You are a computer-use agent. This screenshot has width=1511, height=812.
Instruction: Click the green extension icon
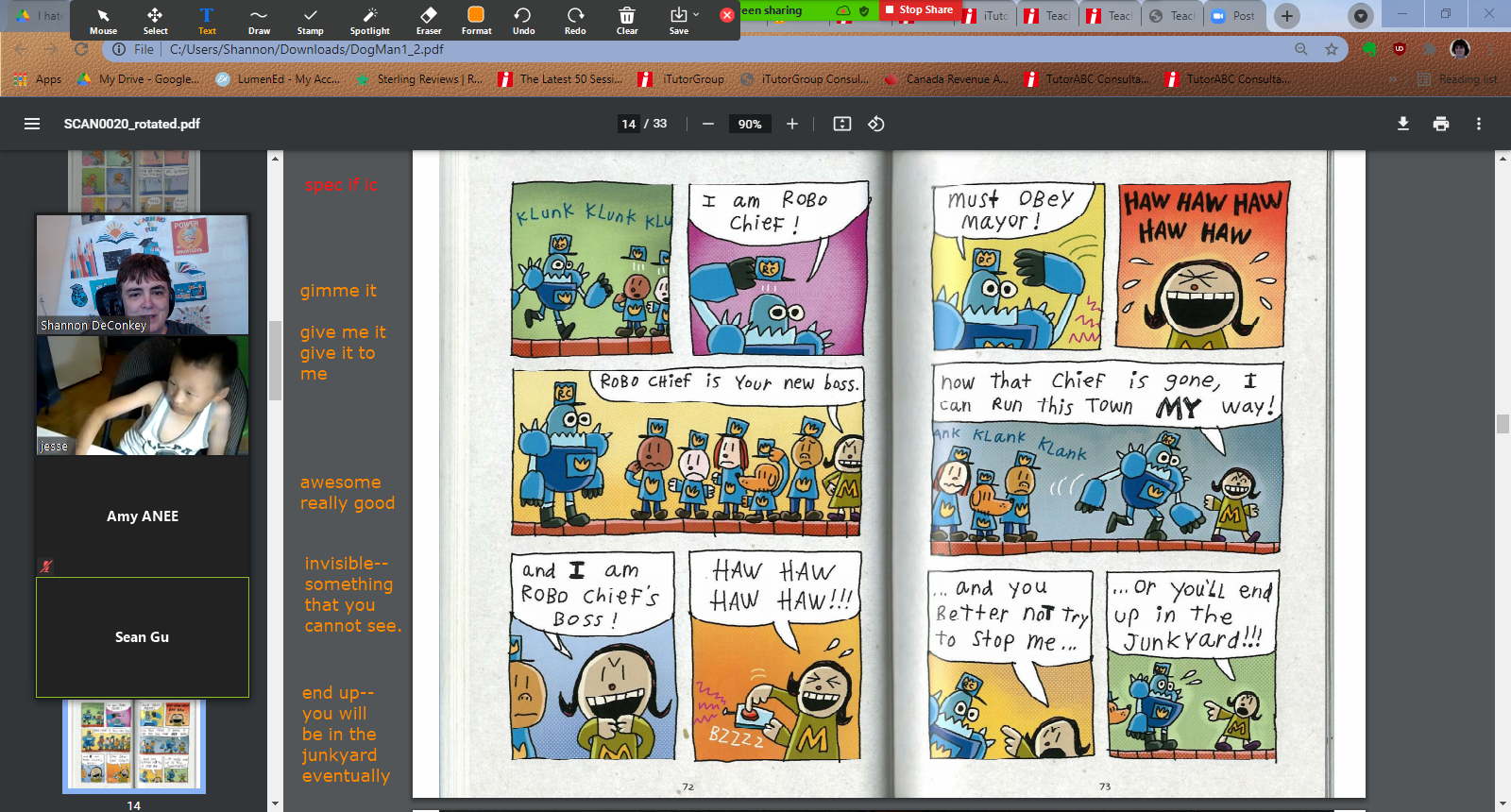coord(1369,49)
